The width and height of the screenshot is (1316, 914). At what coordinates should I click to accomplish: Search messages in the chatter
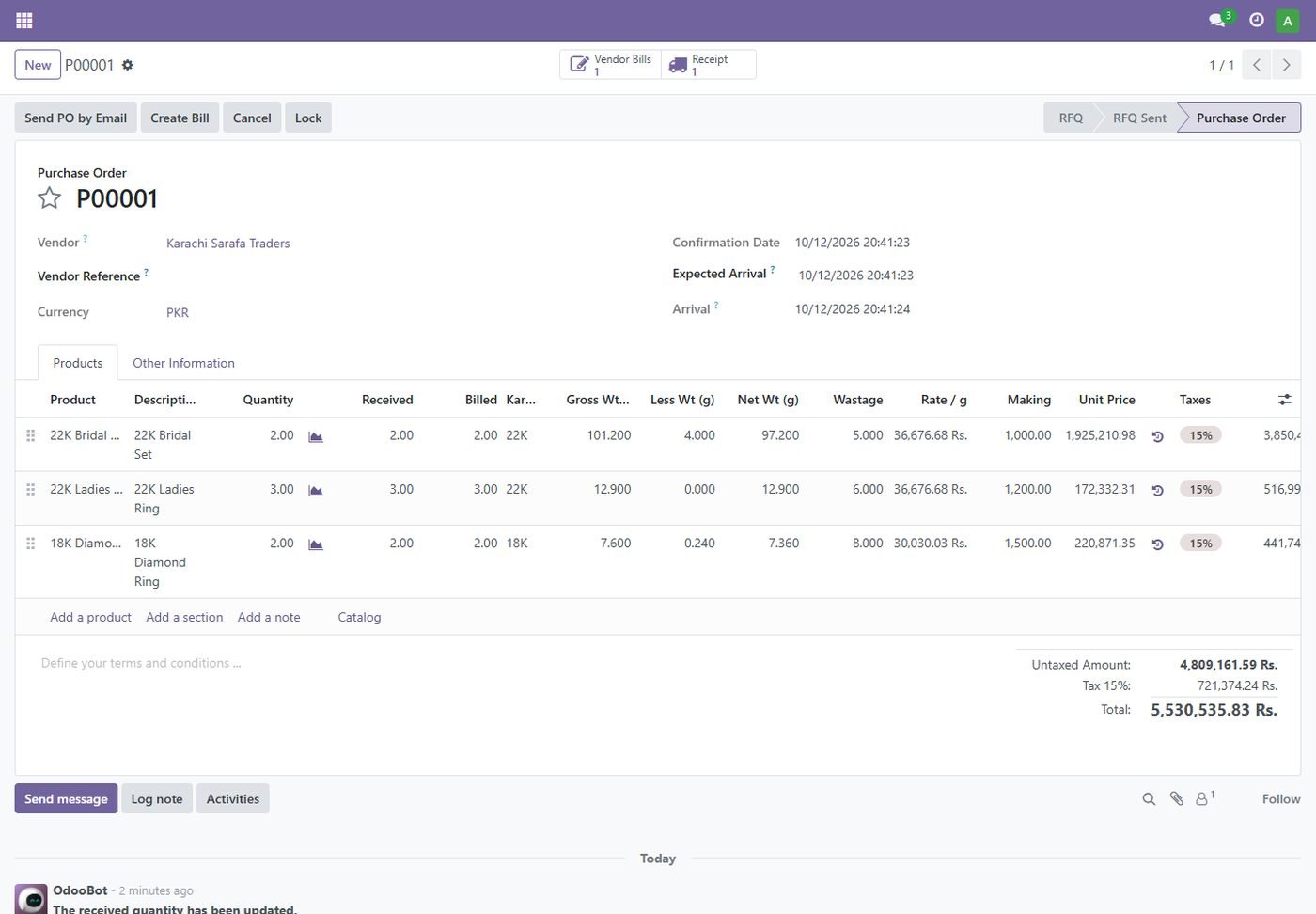coord(1149,798)
